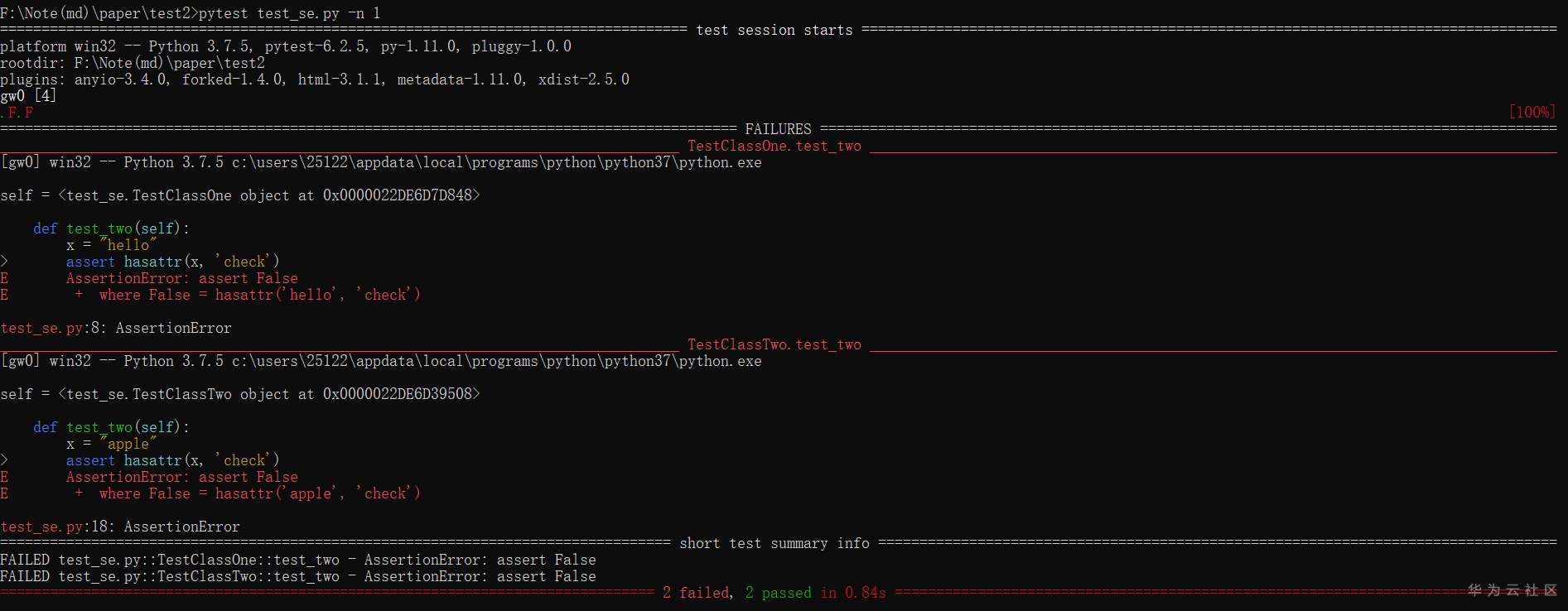Click the FAILURES section header

tap(778, 129)
